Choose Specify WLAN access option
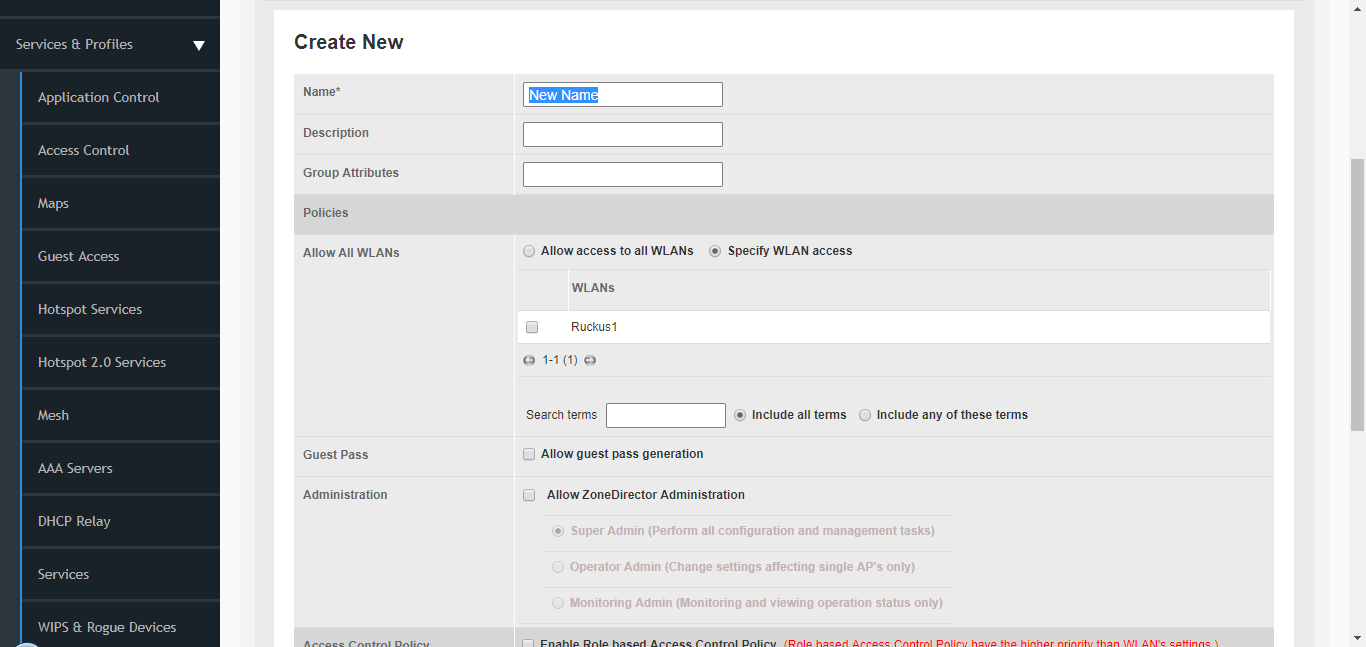 715,252
